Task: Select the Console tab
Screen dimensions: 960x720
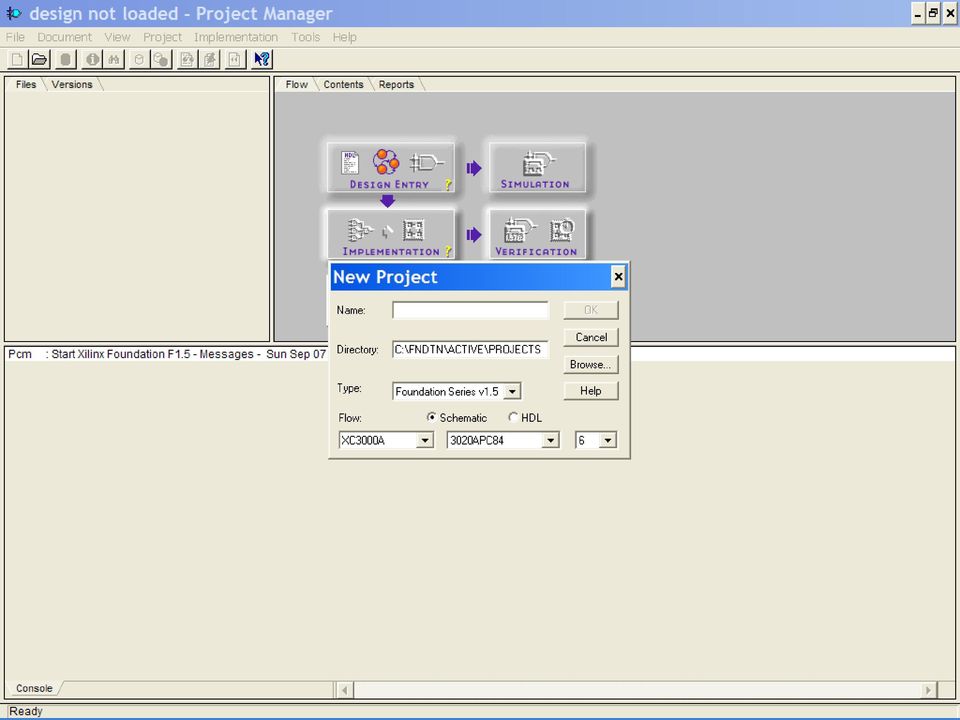Action: [x=34, y=688]
